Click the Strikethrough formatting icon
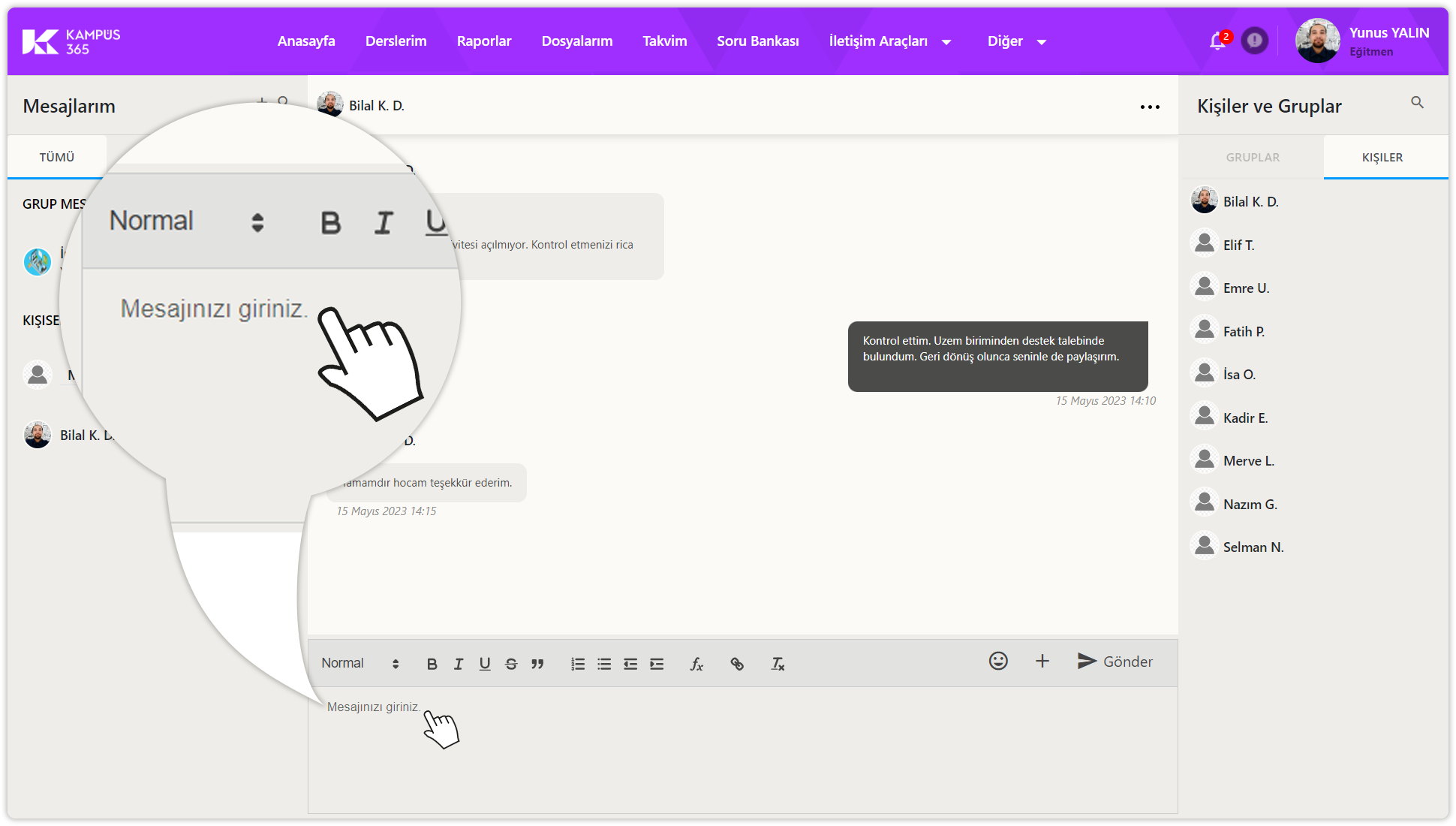Image resolution: width=1456 pixels, height=826 pixels. [511, 663]
